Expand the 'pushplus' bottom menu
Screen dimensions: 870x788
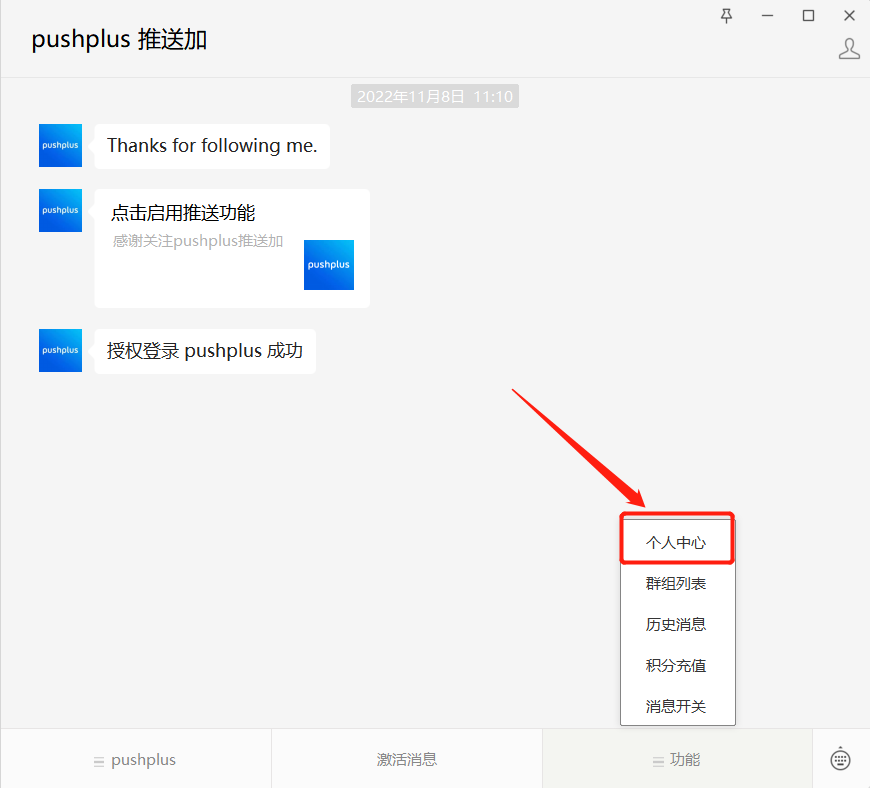(135, 759)
